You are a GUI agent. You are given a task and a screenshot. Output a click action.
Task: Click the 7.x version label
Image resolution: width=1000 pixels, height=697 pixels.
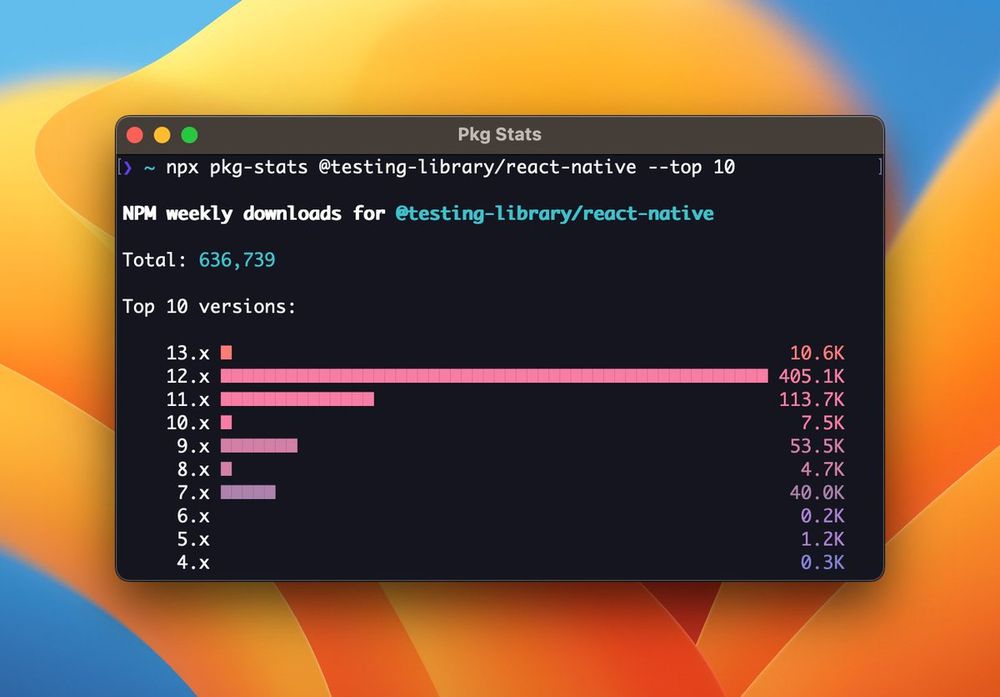[x=193, y=492]
